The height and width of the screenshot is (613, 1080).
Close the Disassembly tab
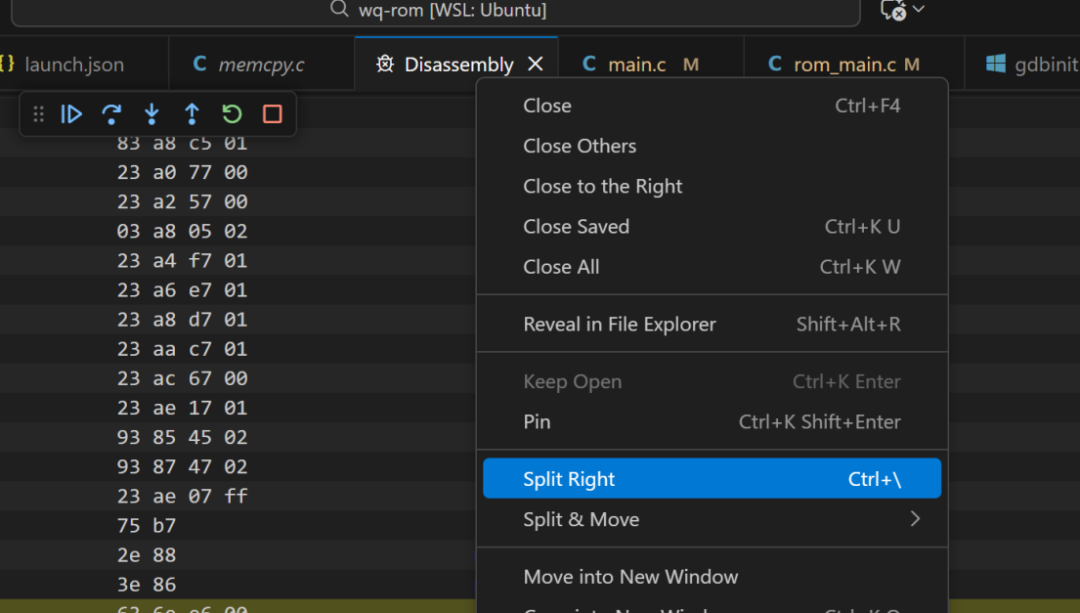click(535, 64)
